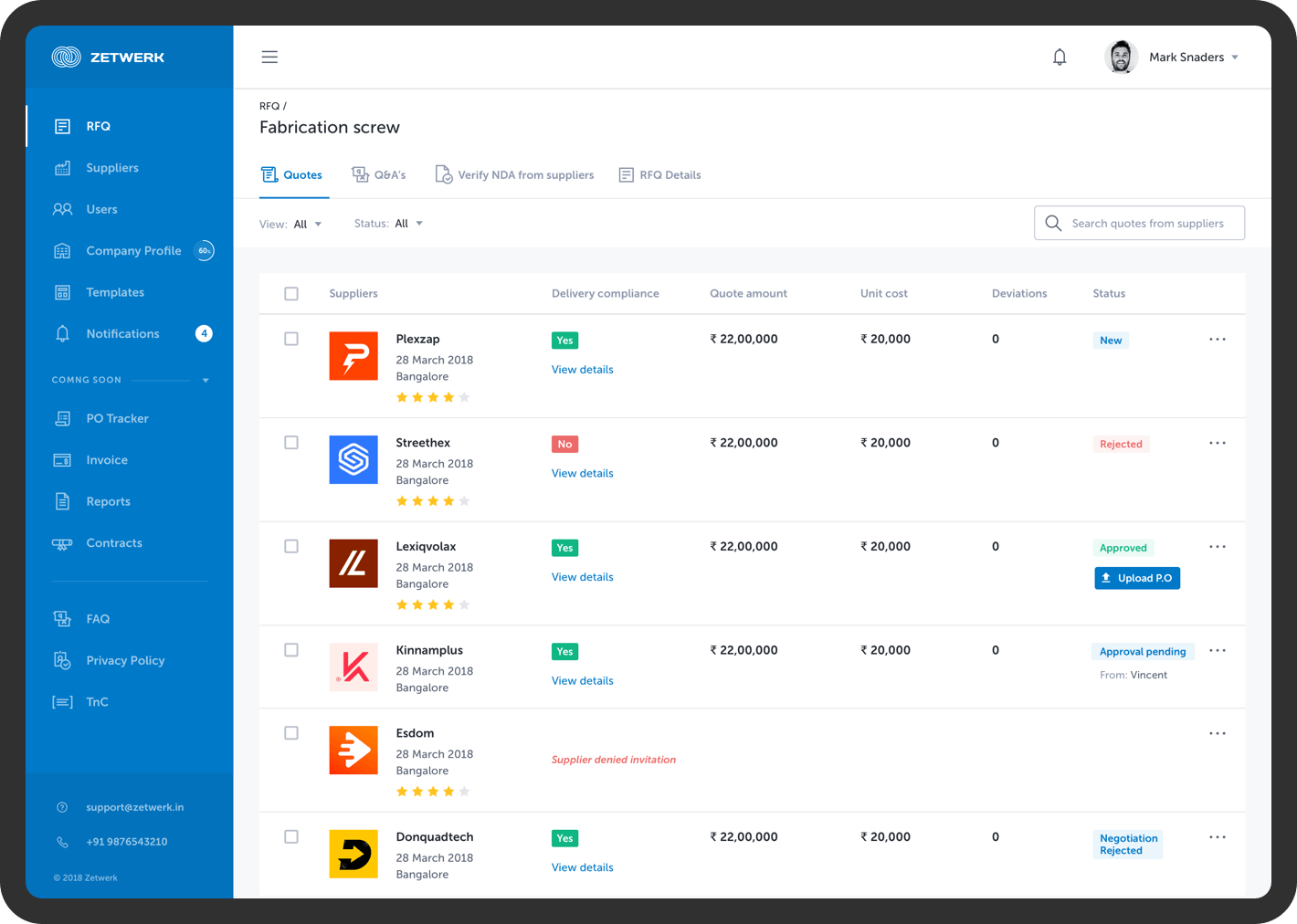Select the Lexiqvolax row checkbox

[x=291, y=546]
